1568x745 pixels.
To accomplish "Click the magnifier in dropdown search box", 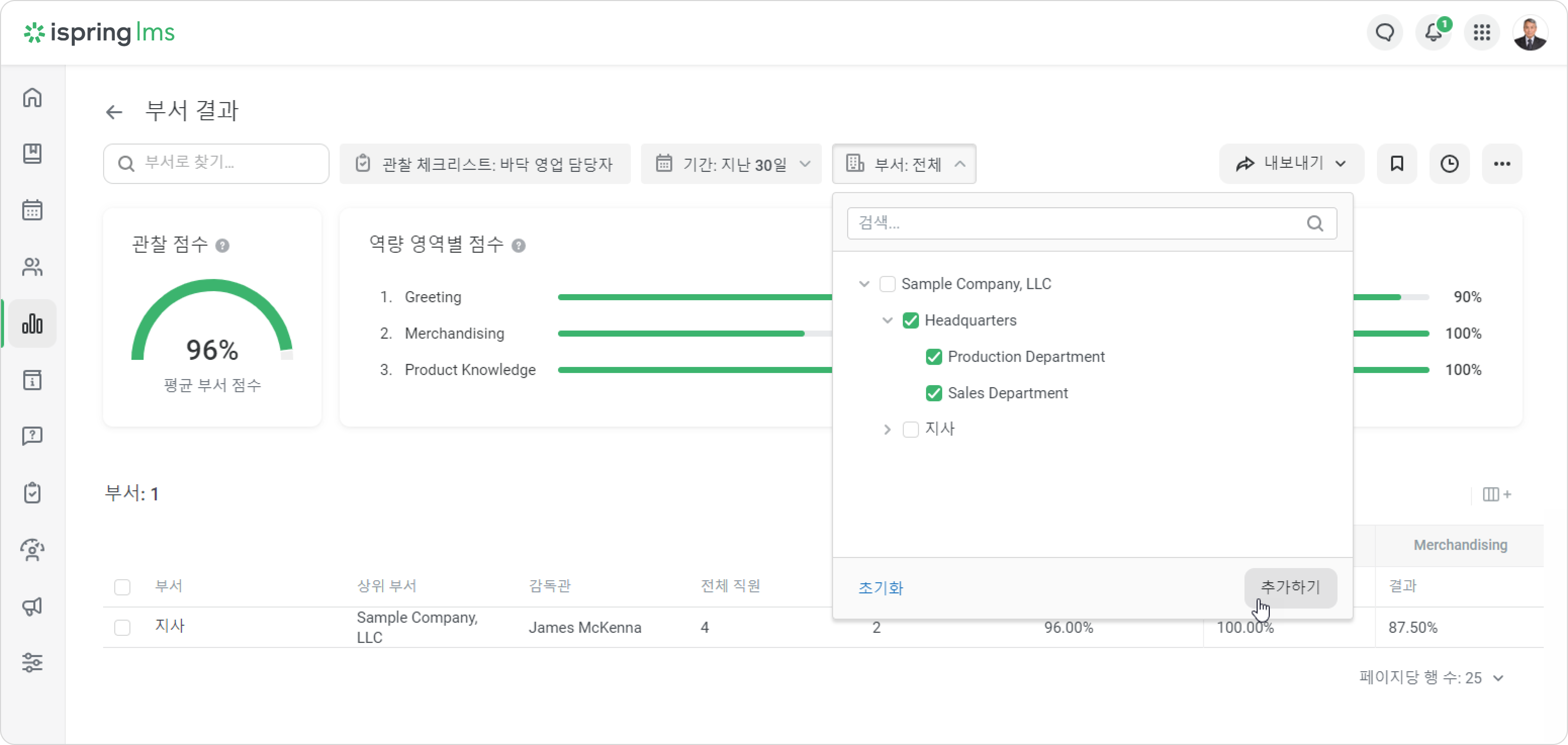I will (1315, 223).
